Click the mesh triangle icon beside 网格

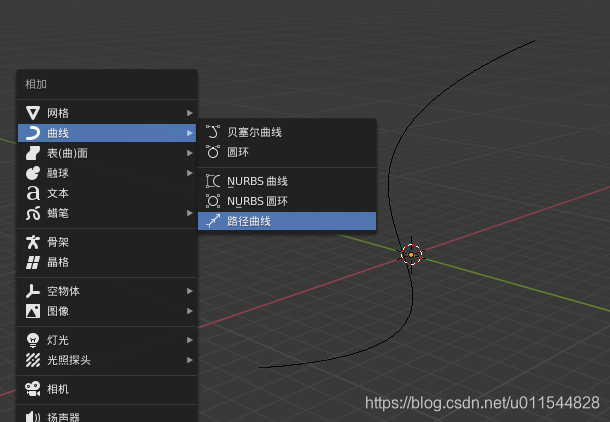pyautogui.click(x=33, y=113)
